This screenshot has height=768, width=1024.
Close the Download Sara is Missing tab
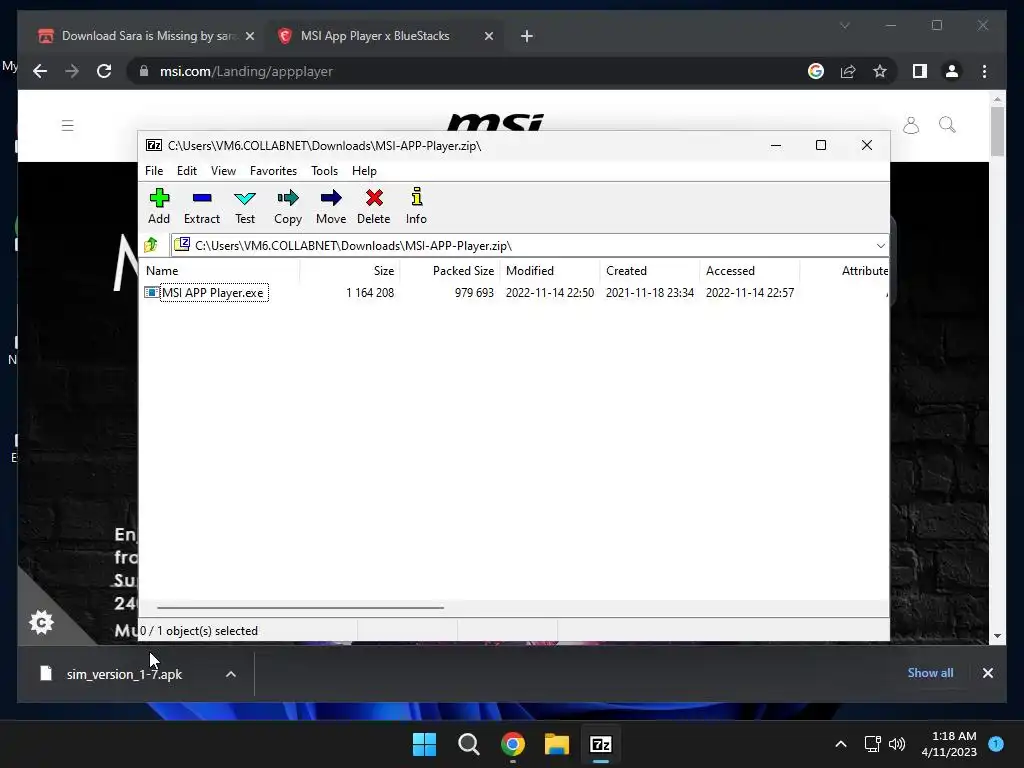click(x=249, y=37)
